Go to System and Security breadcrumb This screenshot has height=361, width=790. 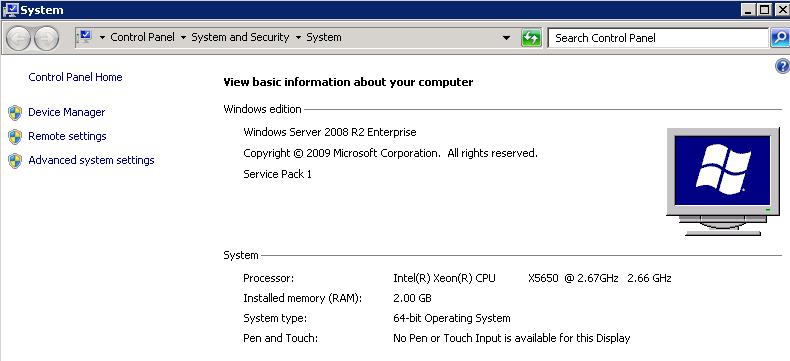(240, 37)
